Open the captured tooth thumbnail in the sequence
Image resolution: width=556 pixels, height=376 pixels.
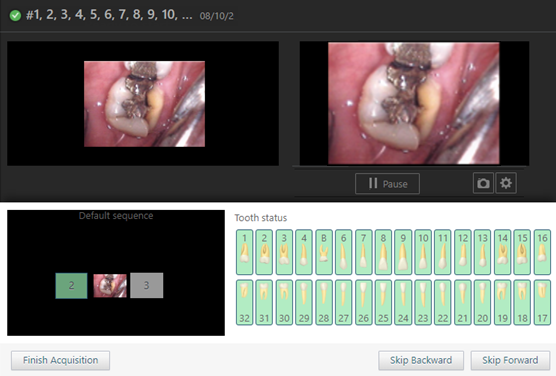pos(110,286)
